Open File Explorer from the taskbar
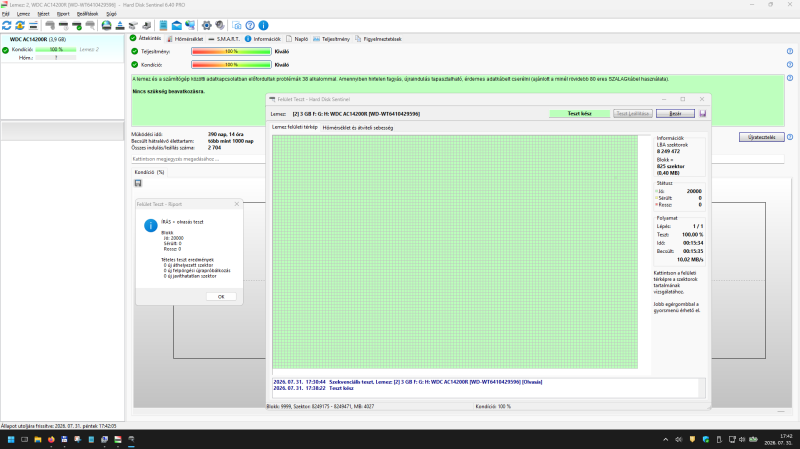This screenshot has width=800, height=449. click(x=38, y=439)
